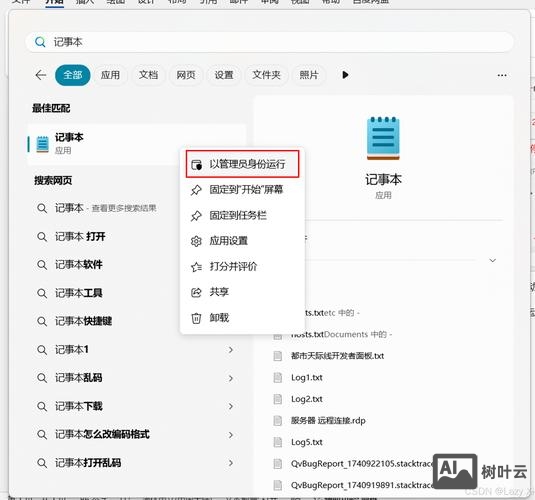Click in the 记事本 search input field
The image size is (535, 500).
270,42
